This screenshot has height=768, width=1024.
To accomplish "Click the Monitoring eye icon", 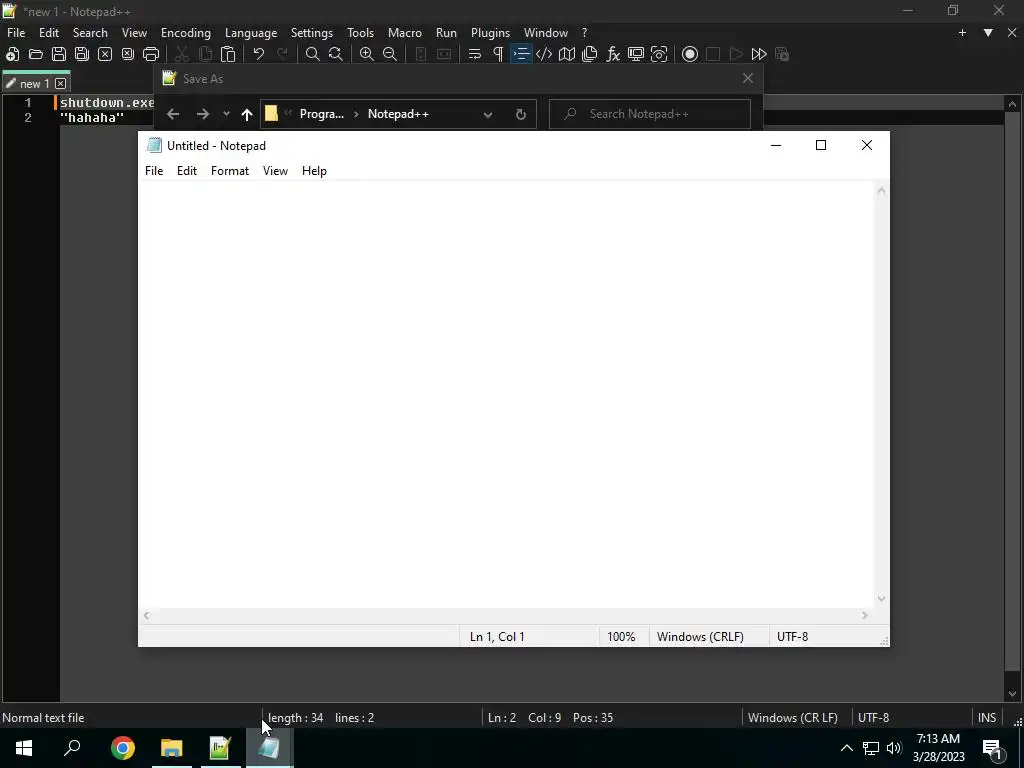I will pos(659,54).
